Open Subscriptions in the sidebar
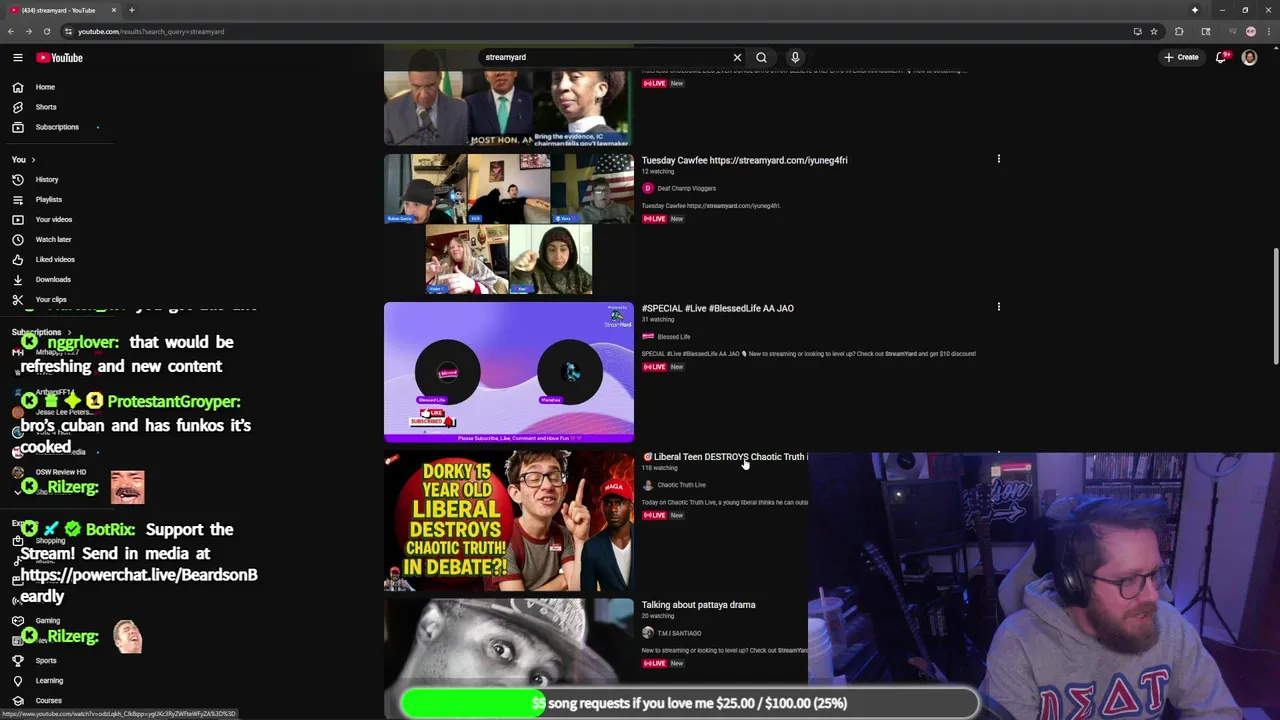The width and height of the screenshot is (1280, 720). (57, 127)
